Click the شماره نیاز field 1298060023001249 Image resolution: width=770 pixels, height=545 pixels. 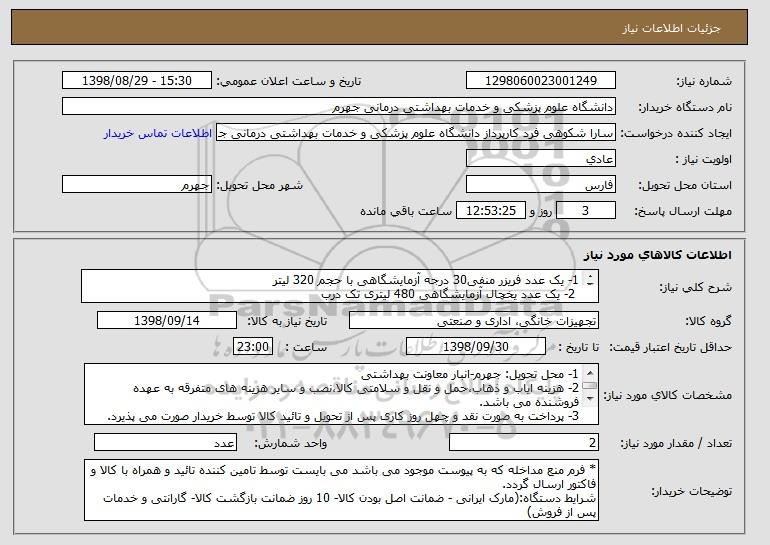(541, 81)
